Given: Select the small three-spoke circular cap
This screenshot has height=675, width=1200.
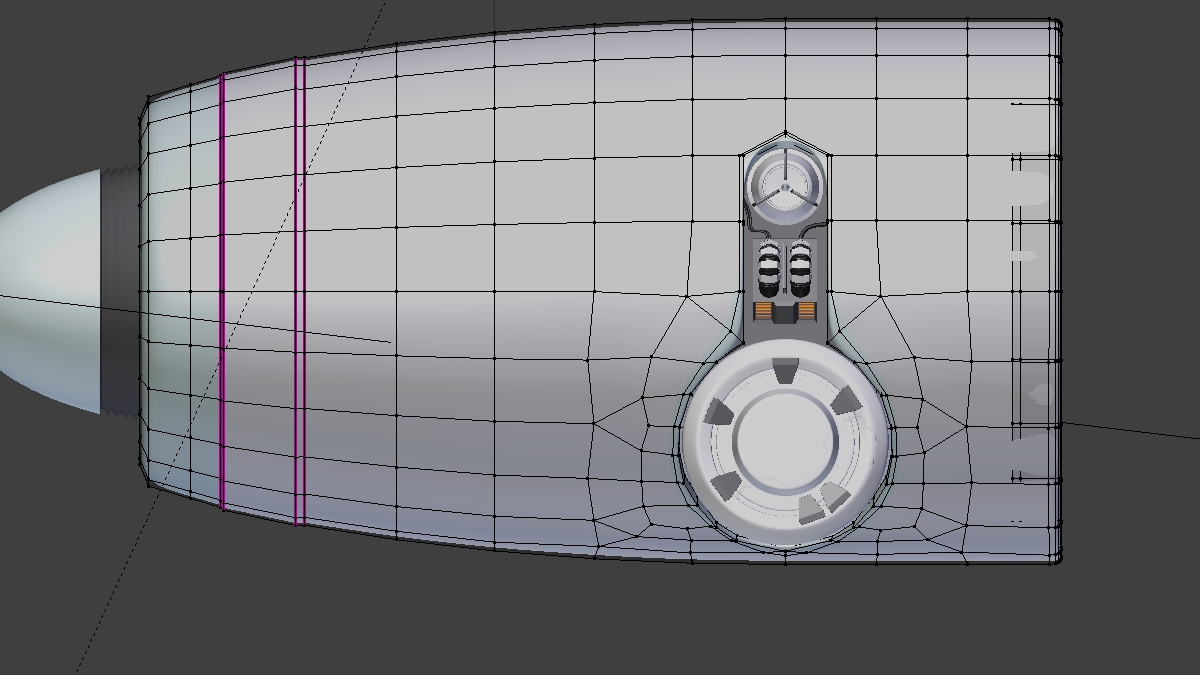Looking at the screenshot, I should coord(786,186).
